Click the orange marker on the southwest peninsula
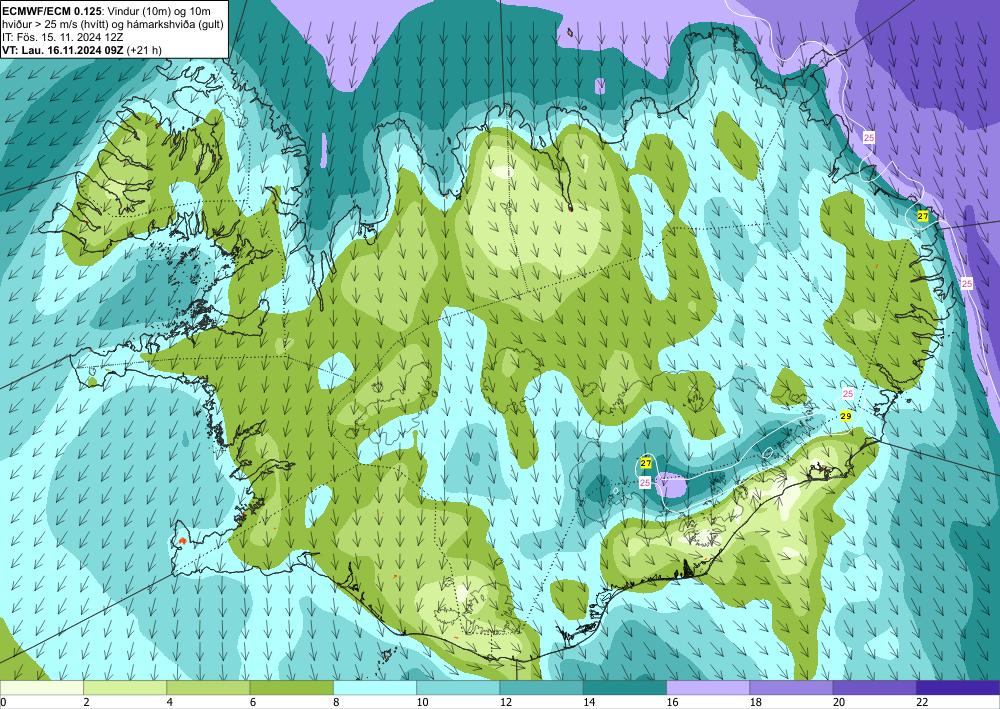 pos(182,541)
